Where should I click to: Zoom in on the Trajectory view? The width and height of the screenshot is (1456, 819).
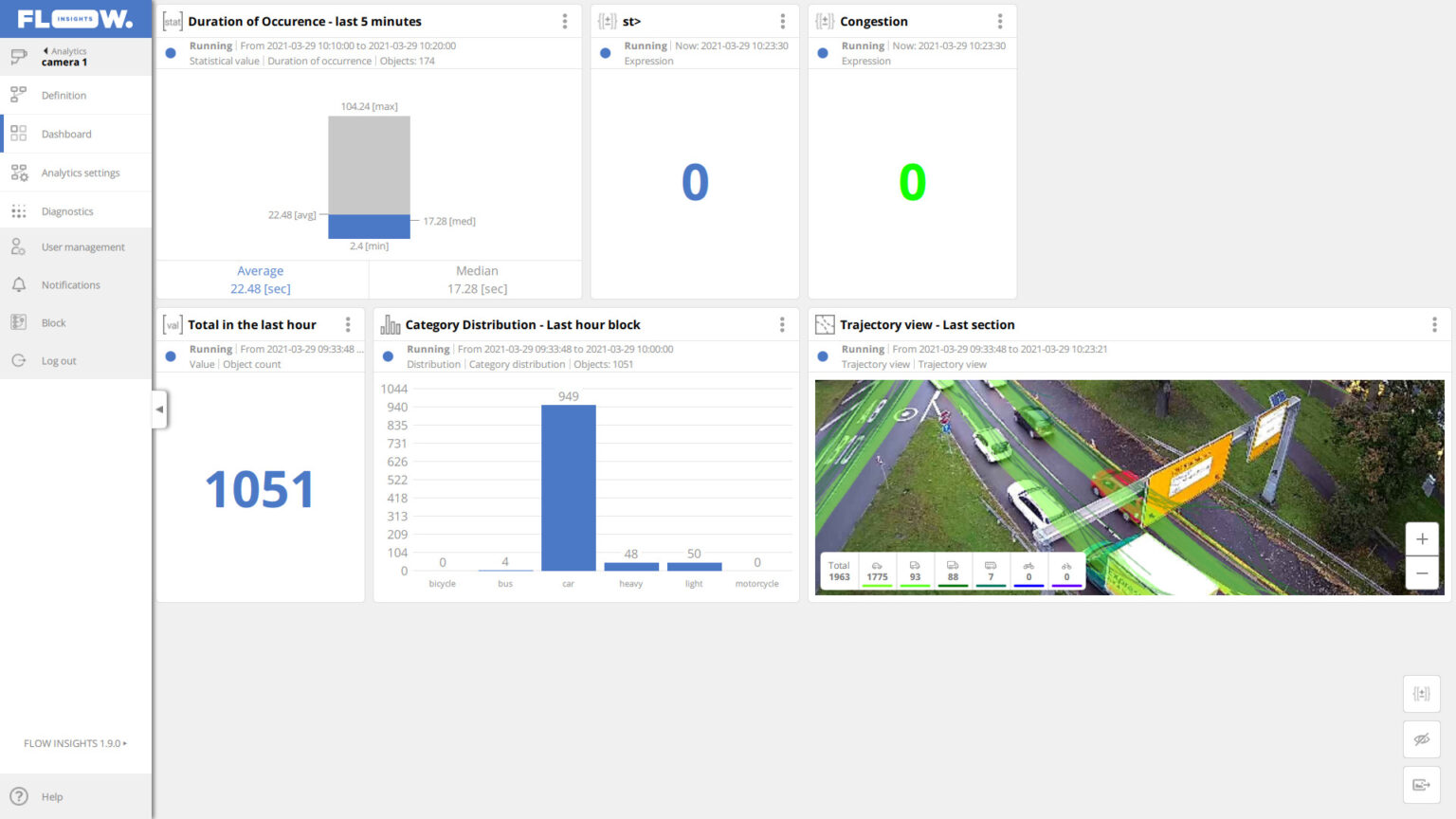pyautogui.click(x=1422, y=538)
